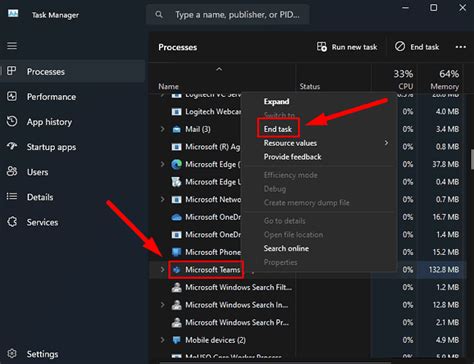Select Go to details menu entry
This screenshot has height=364, width=474.
285,221
